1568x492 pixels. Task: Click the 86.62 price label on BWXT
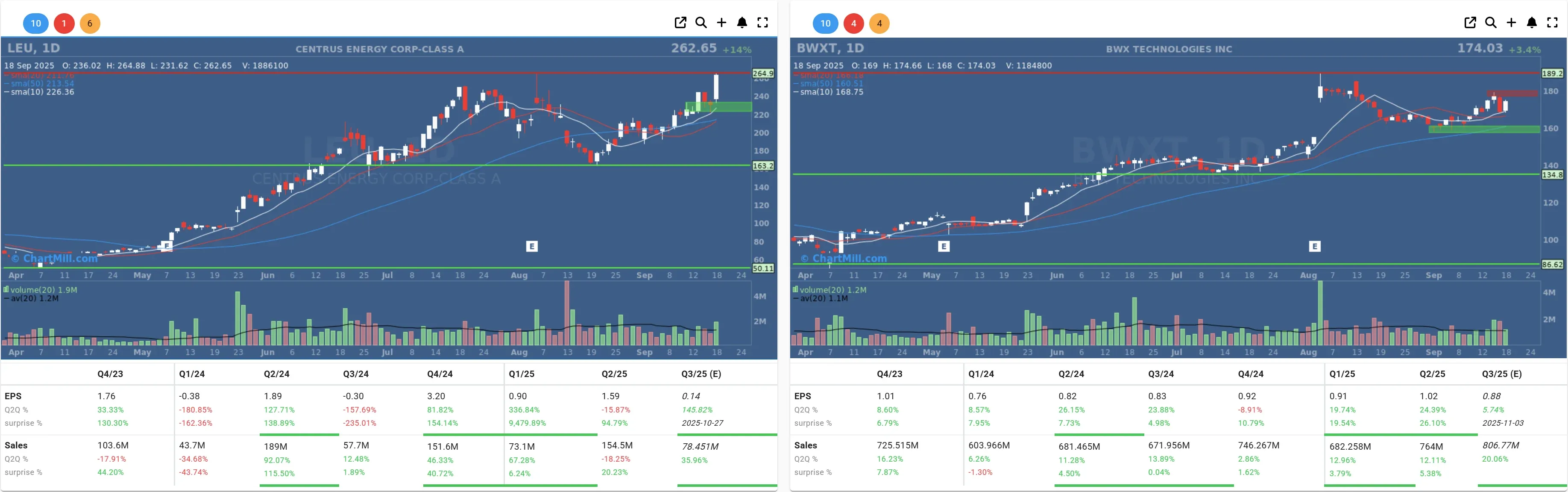[1553, 265]
